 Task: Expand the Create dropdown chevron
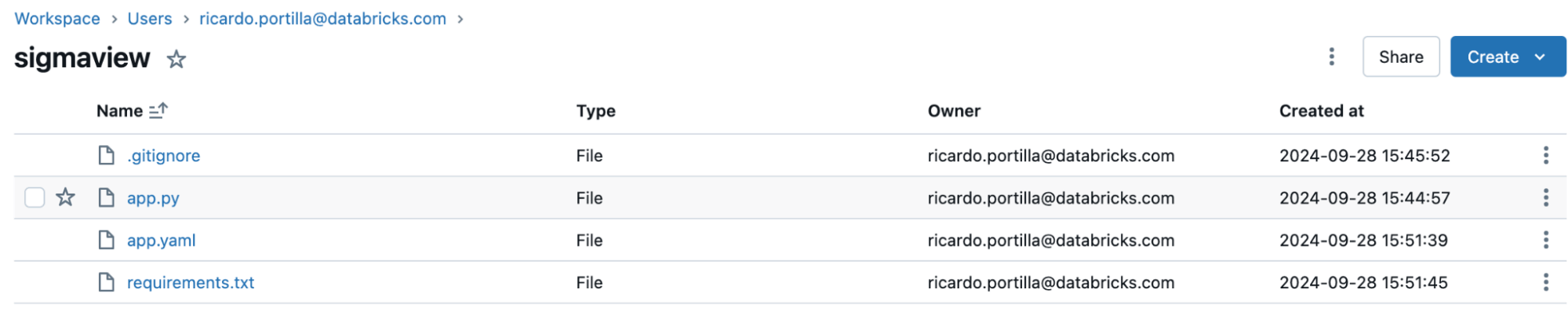click(1539, 57)
